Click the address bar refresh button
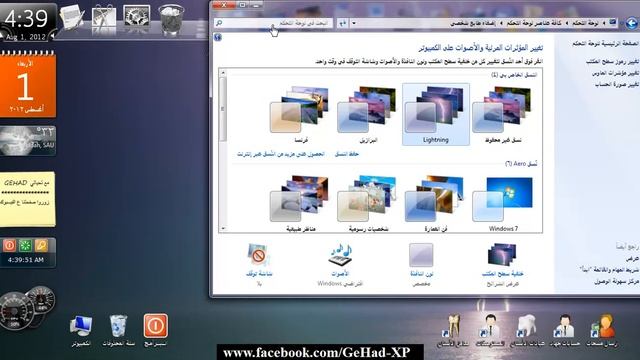The image size is (640, 360). pyautogui.click(x=342, y=23)
